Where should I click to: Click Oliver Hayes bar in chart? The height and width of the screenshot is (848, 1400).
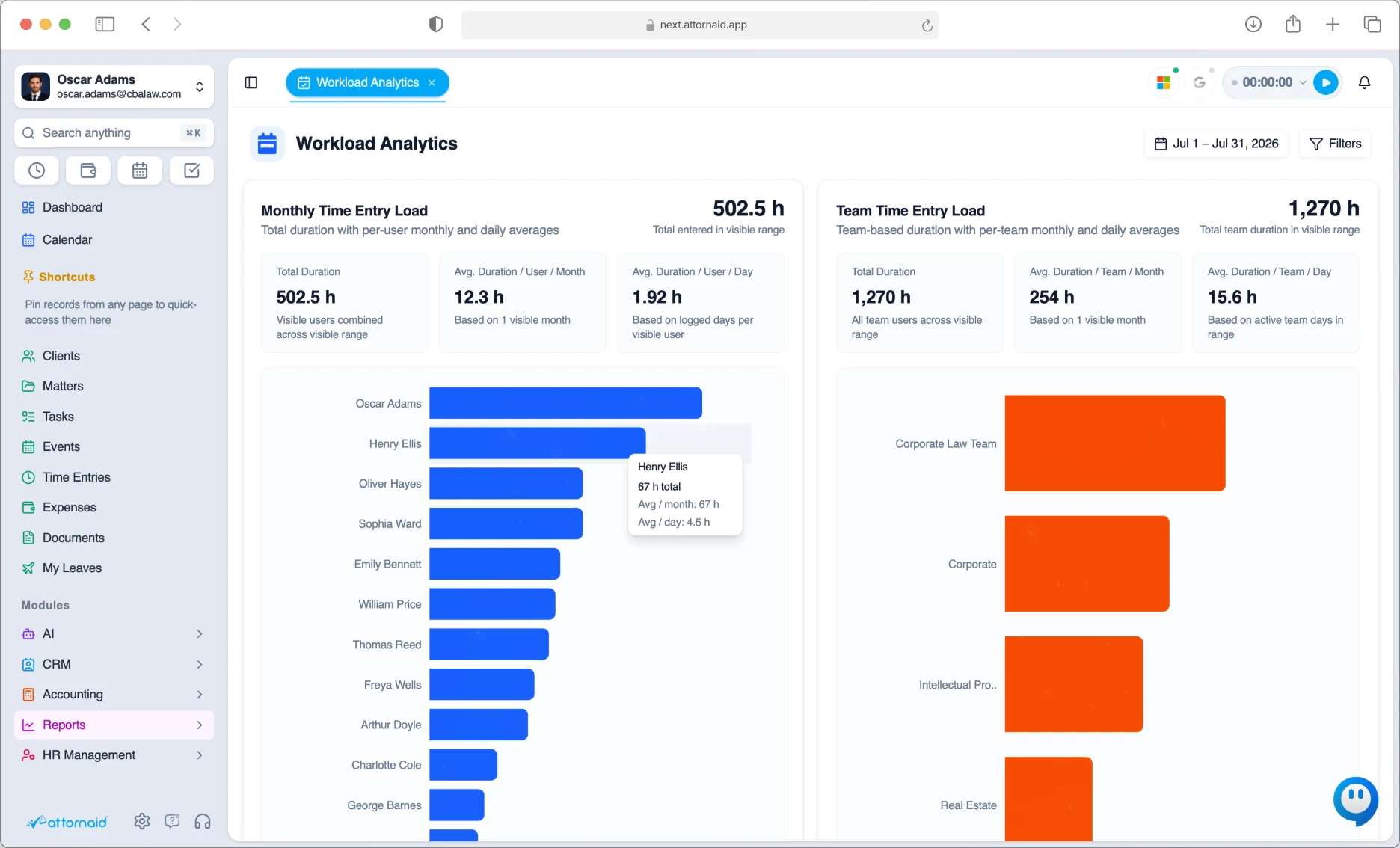click(506, 484)
